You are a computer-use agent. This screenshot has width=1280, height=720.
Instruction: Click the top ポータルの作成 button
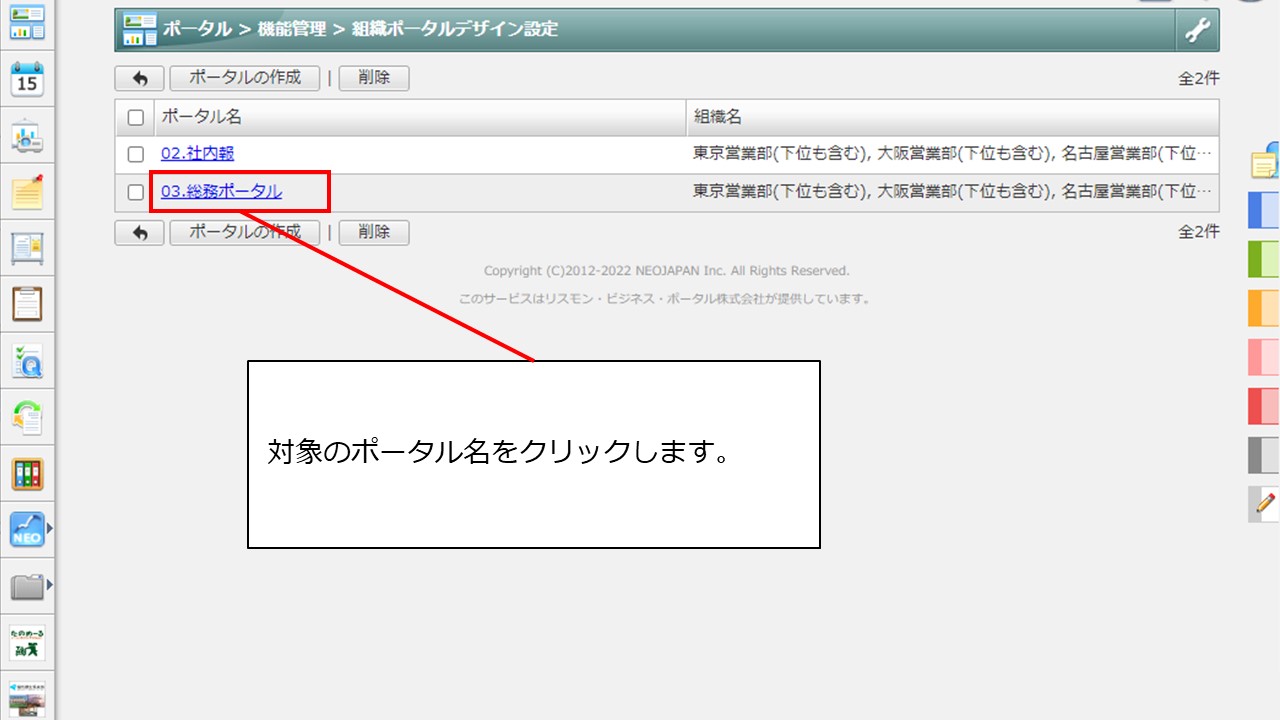coord(245,78)
